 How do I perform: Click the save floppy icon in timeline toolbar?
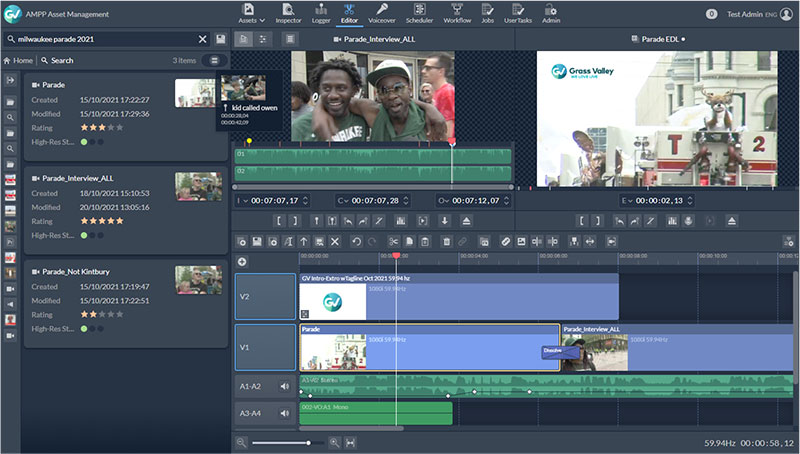pyautogui.click(x=257, y=241)
